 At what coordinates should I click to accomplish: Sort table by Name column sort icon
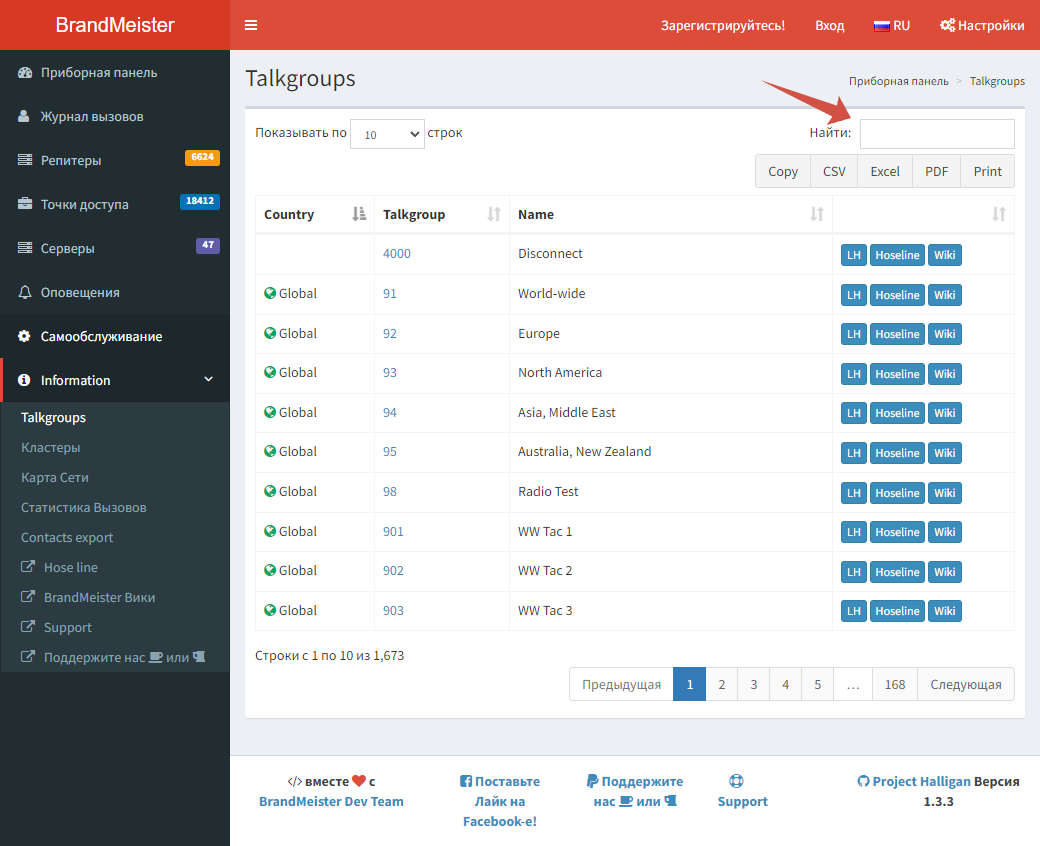[816, 214]
